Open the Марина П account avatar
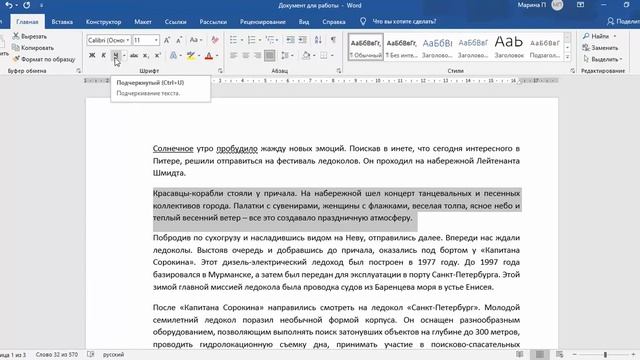 pyautogui.click(x=557, y=5)
